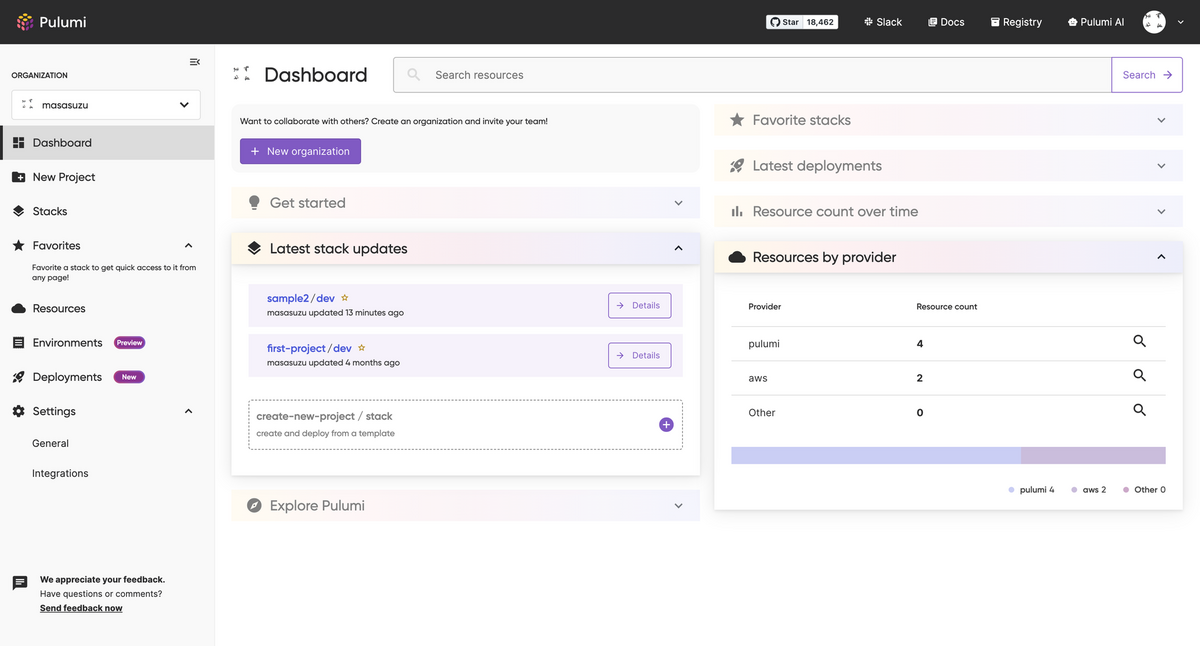Click the Settings gear icon in sidebar
This screenshot has width=1200, height=646.
pos(18,411)
